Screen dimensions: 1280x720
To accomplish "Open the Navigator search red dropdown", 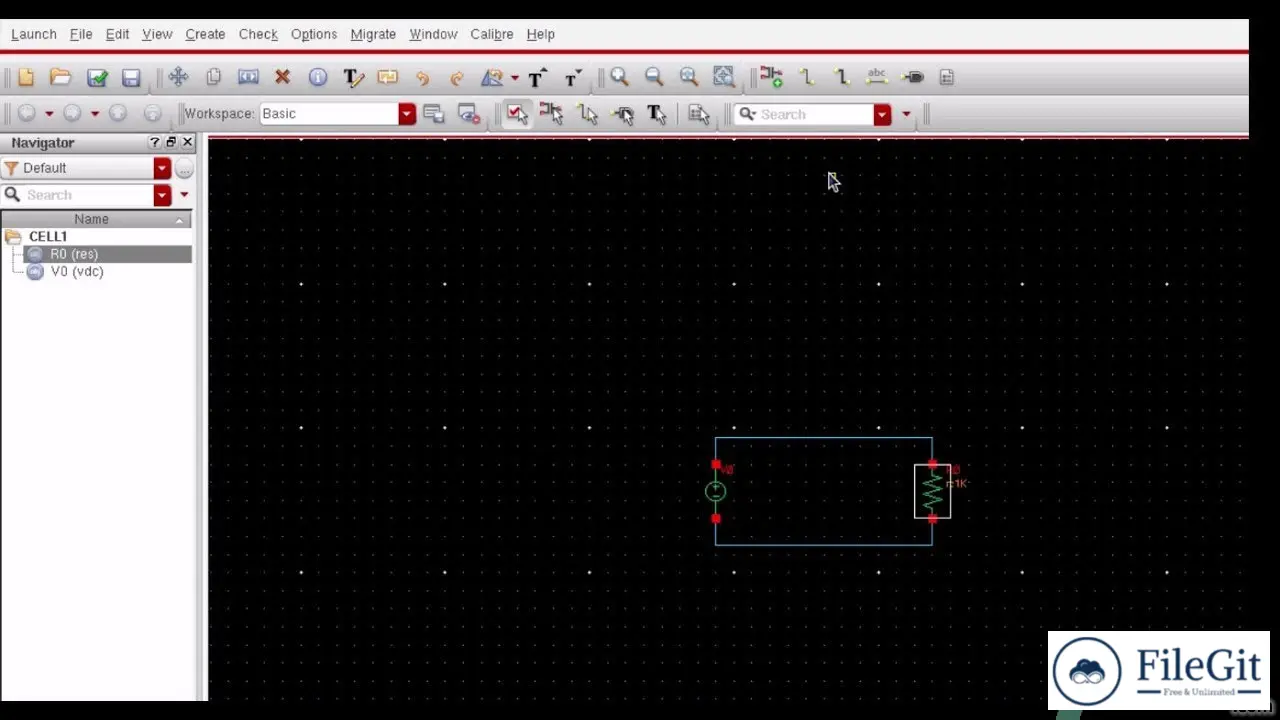I will 162,195.
